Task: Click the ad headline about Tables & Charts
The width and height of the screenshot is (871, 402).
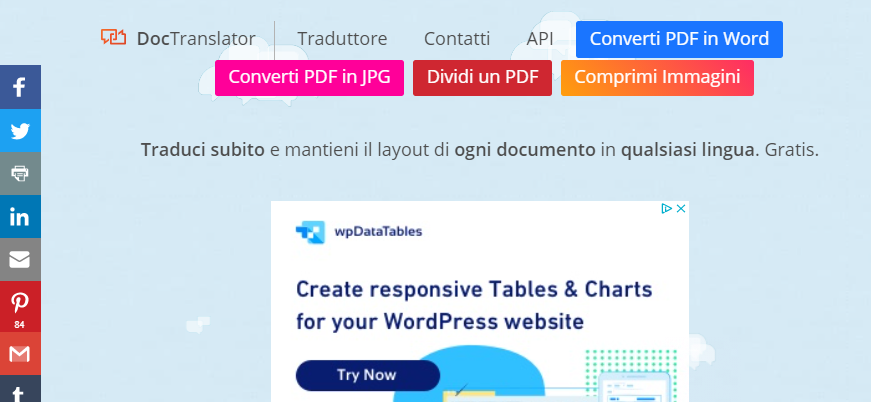Action: point(474,305)
